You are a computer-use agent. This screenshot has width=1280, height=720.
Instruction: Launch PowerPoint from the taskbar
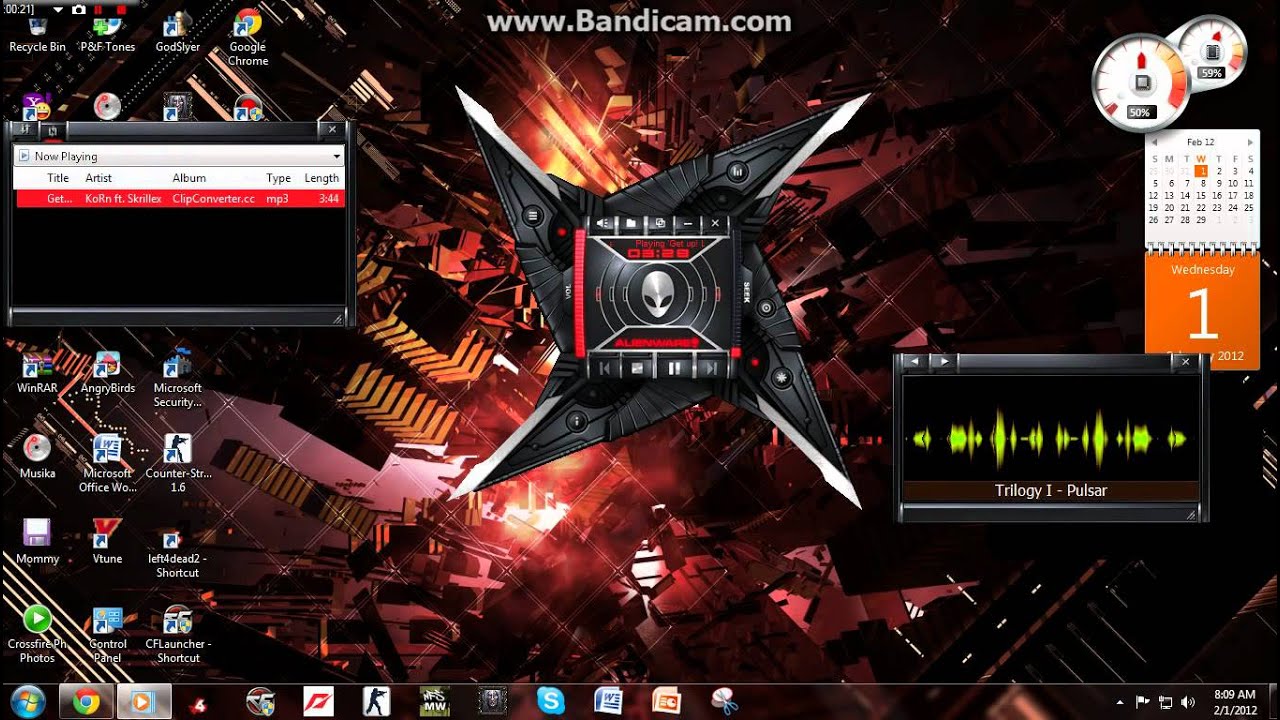pos(666,702)
